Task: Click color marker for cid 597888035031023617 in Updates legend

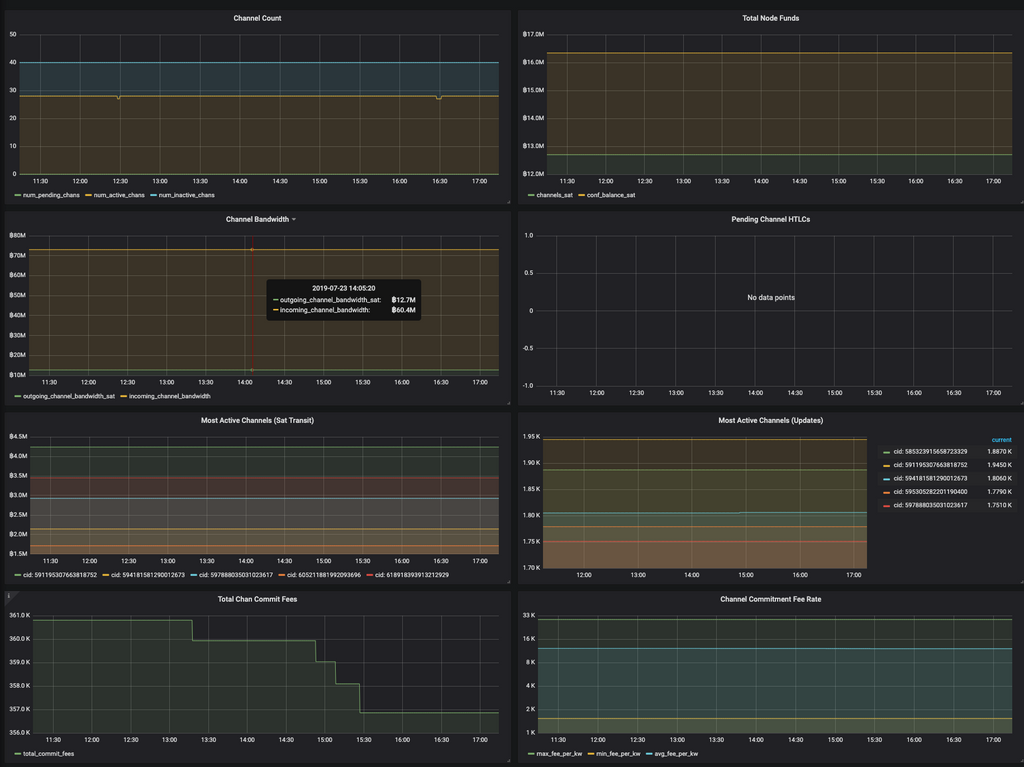Action: [886, 505]
